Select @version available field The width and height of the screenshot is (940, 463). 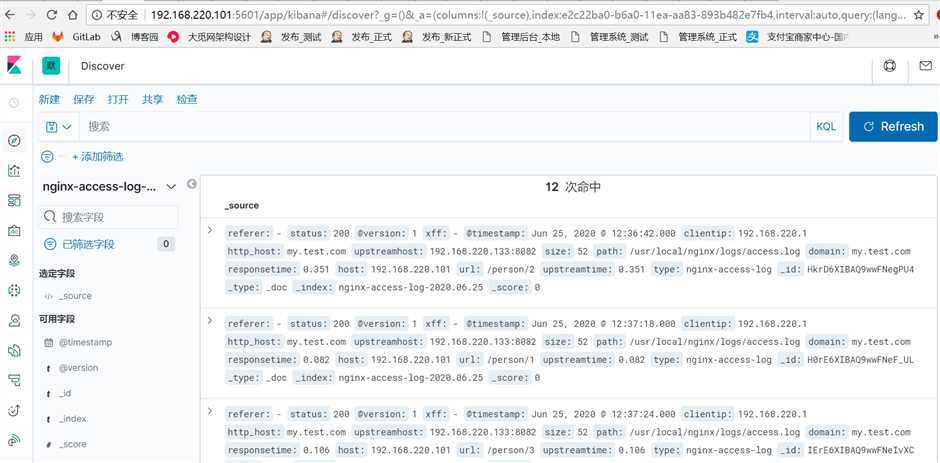click(x=79, y=368)
